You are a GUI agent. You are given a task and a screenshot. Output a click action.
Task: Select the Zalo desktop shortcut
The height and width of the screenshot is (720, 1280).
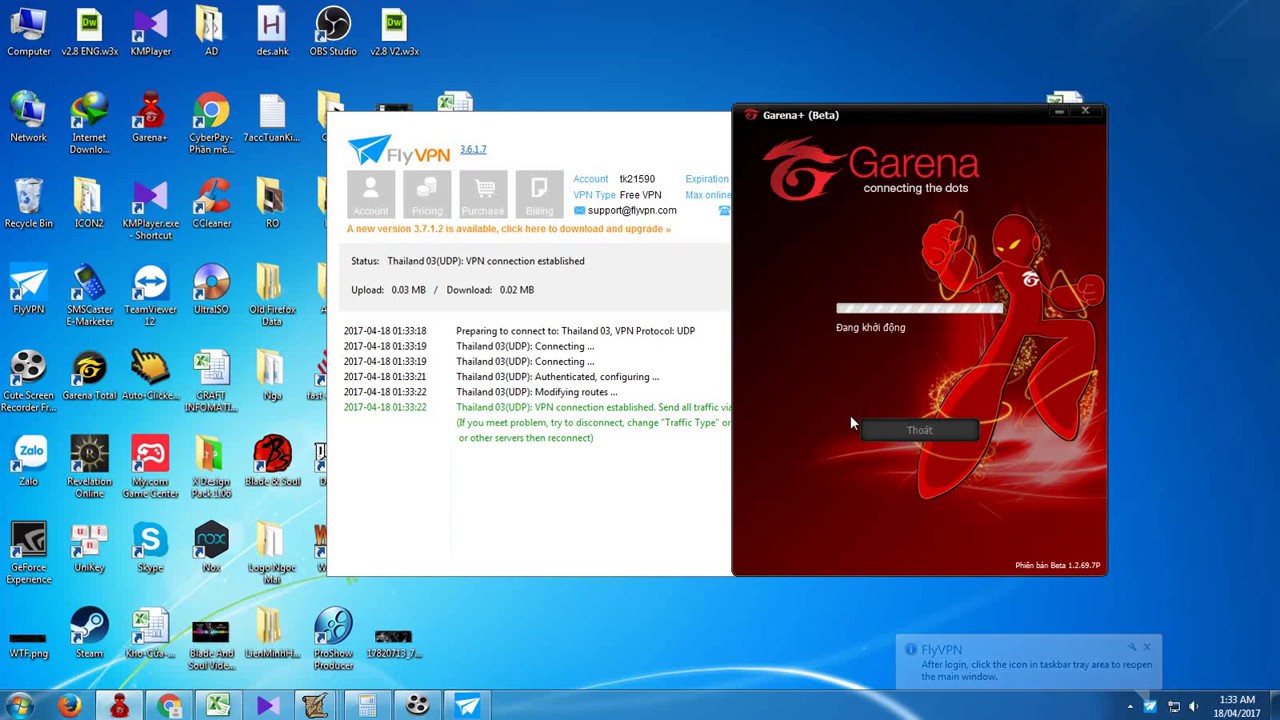pyautogui.click(x=28, y=462)
